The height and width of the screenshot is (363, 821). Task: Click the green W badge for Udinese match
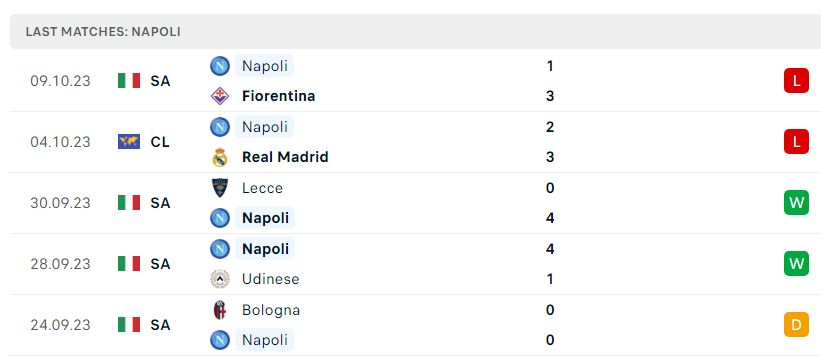[x=796, y=263]
